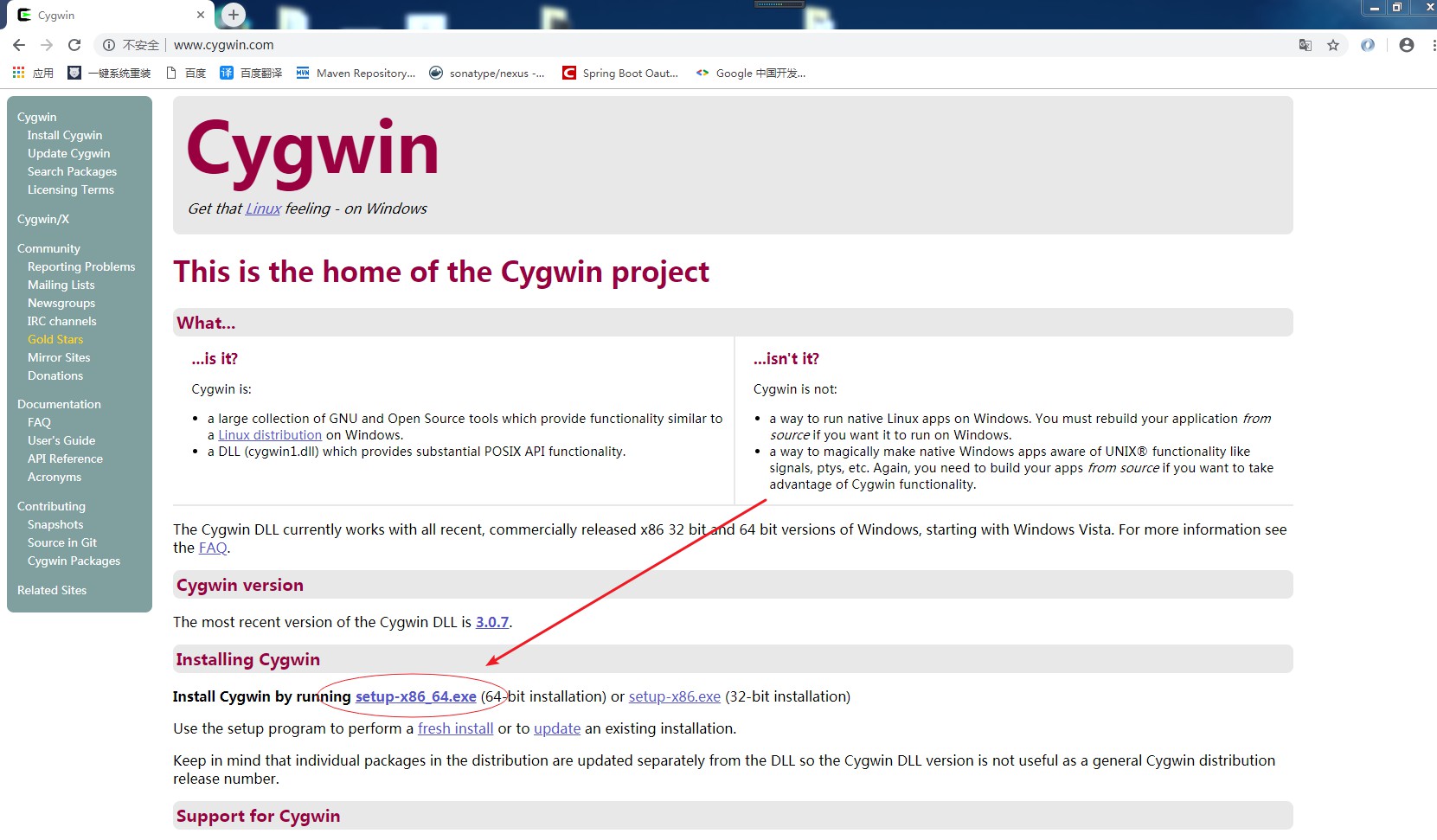Image resolution: width=1437 pixels, height=840 pixels.
Task: Follow the 3.0.7 version link
Action: coord(492,621)
